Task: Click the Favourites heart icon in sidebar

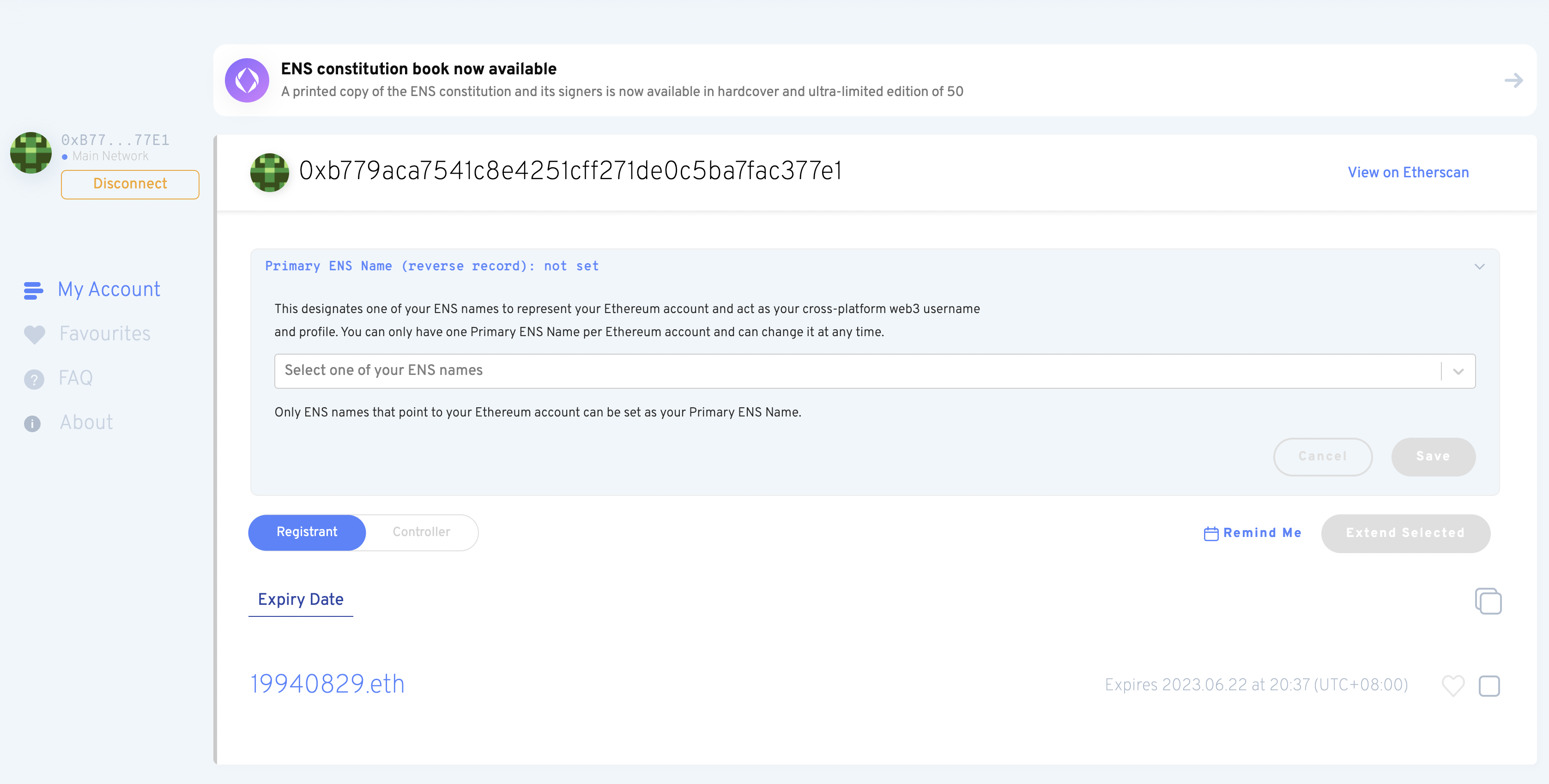Action: 34,334
